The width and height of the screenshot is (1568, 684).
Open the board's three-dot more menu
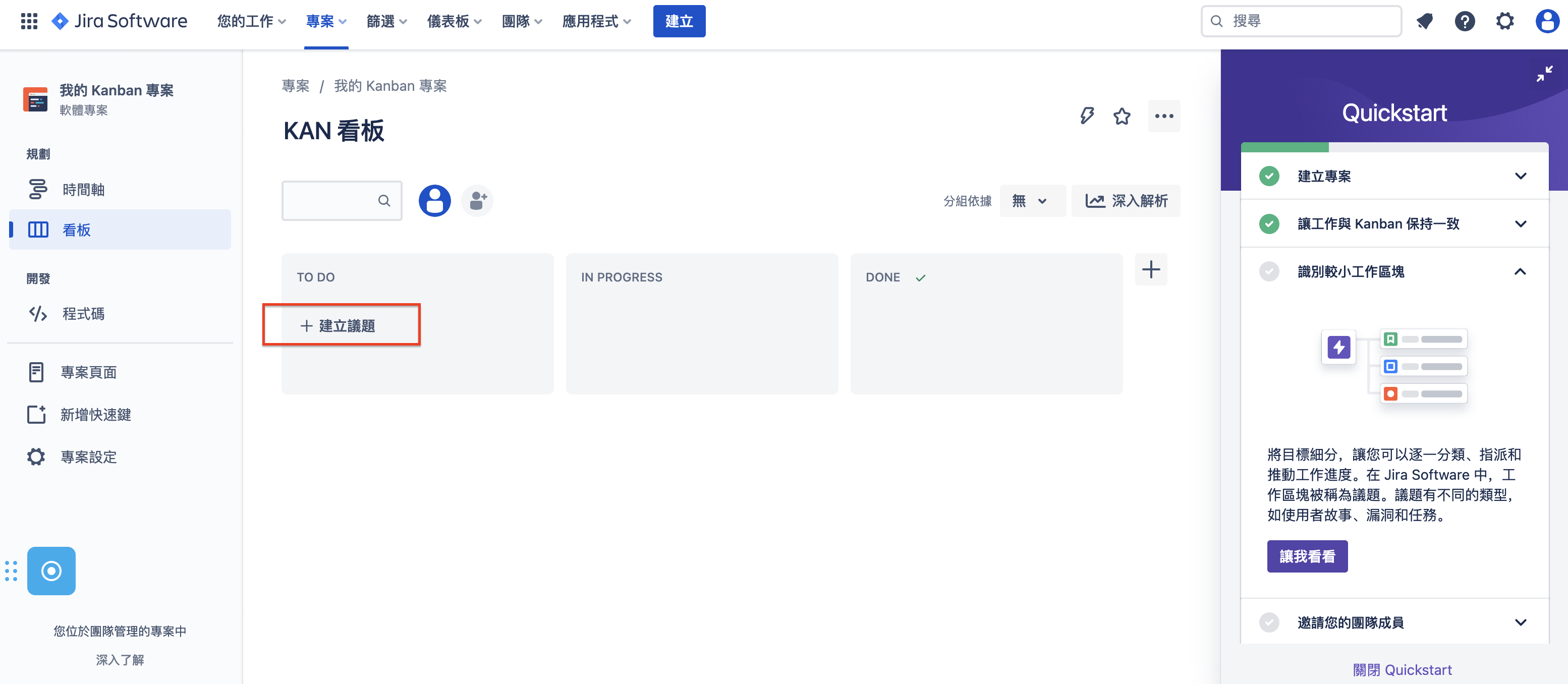(1164, 116)
